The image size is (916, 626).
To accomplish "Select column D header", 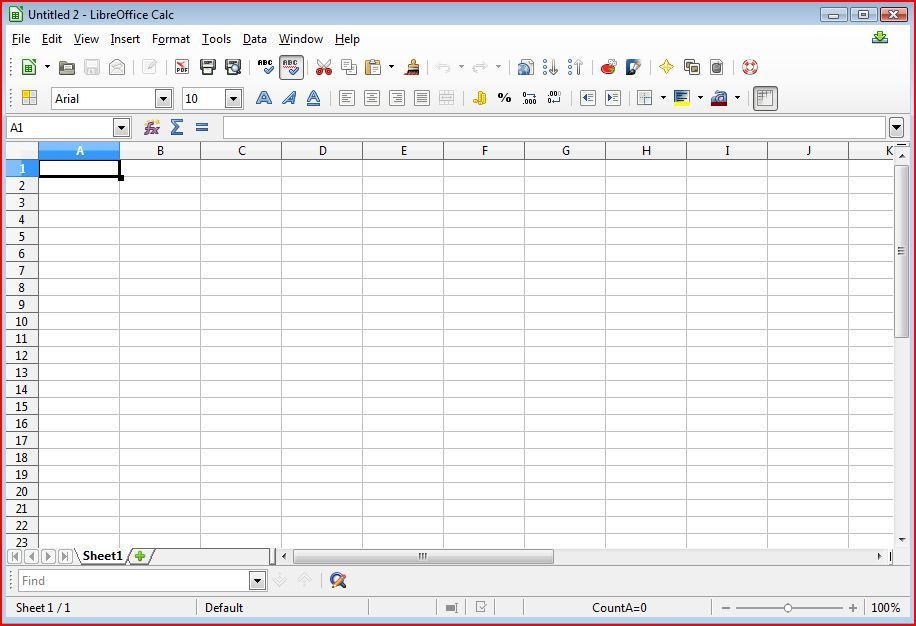I will pos(322,151).
